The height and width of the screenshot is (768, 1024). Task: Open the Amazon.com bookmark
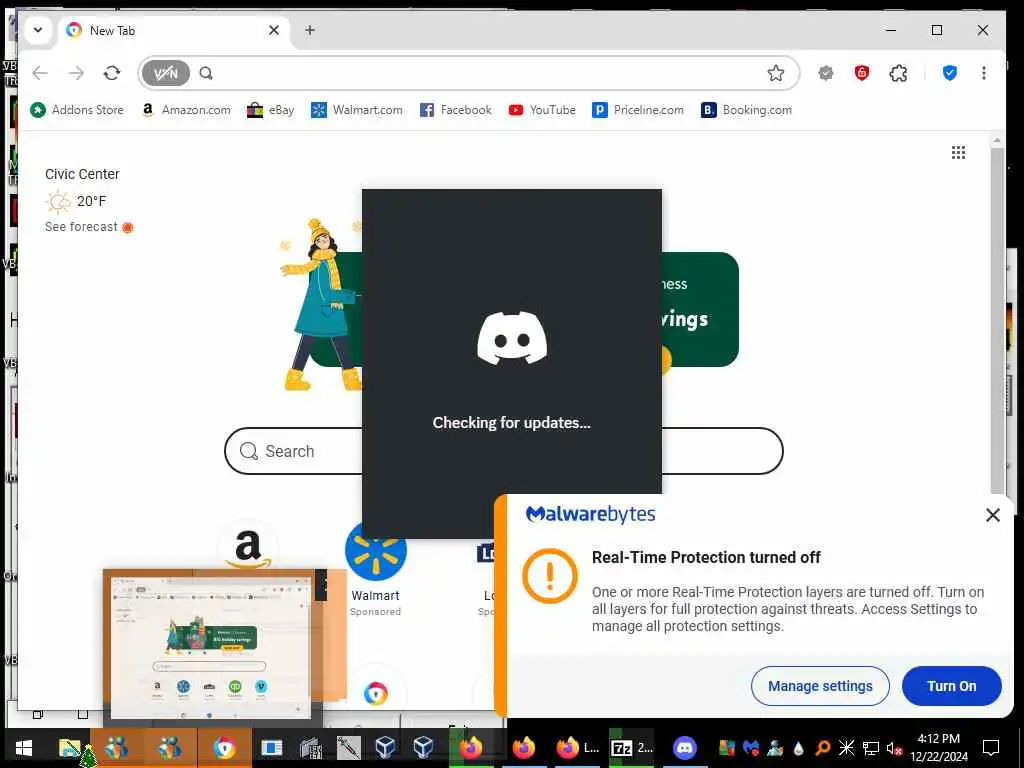(186, 110)
